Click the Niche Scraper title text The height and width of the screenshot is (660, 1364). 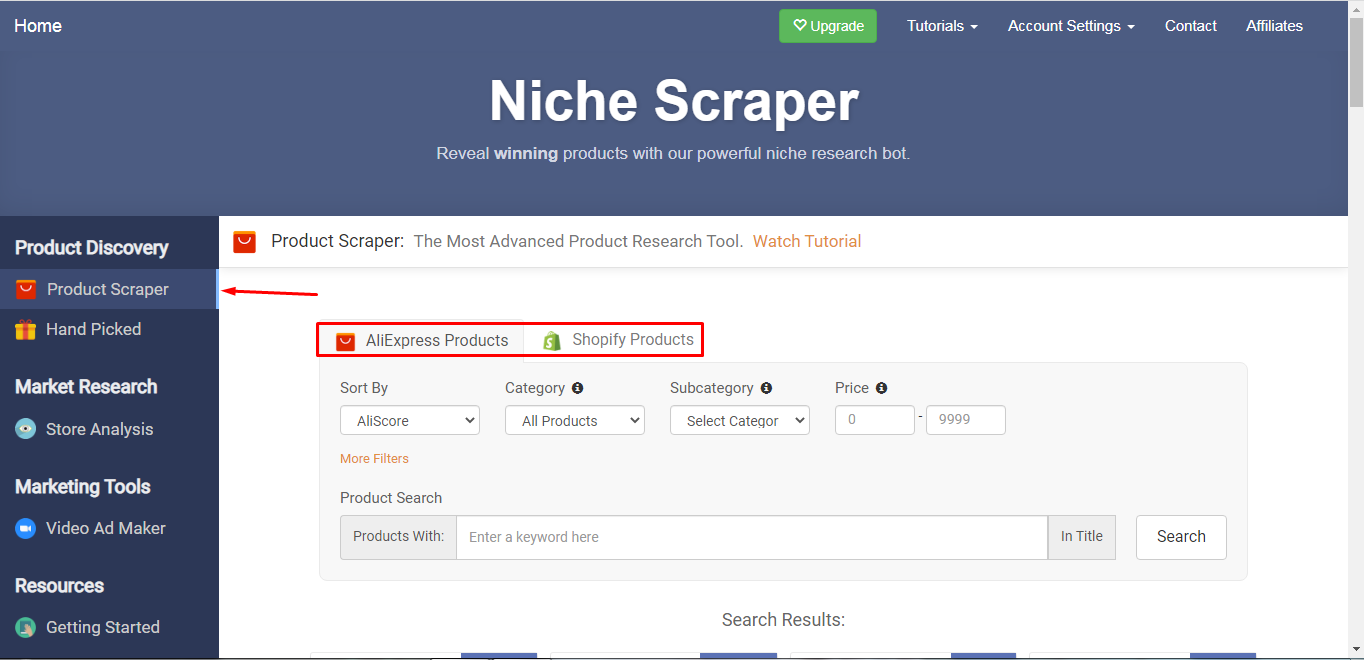[674, 101]
